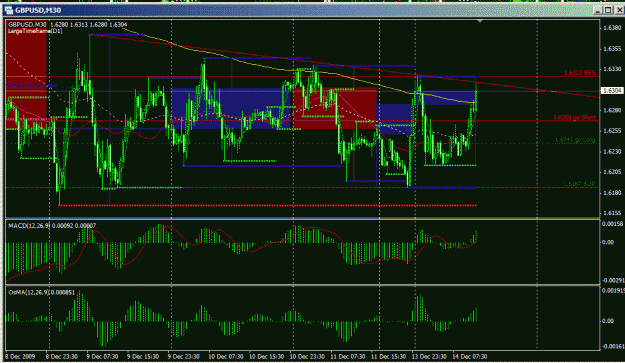Click the 11 Dec 07:30 time label
The height and width of the screenshot is (363, 625).
tap(348, 357)
